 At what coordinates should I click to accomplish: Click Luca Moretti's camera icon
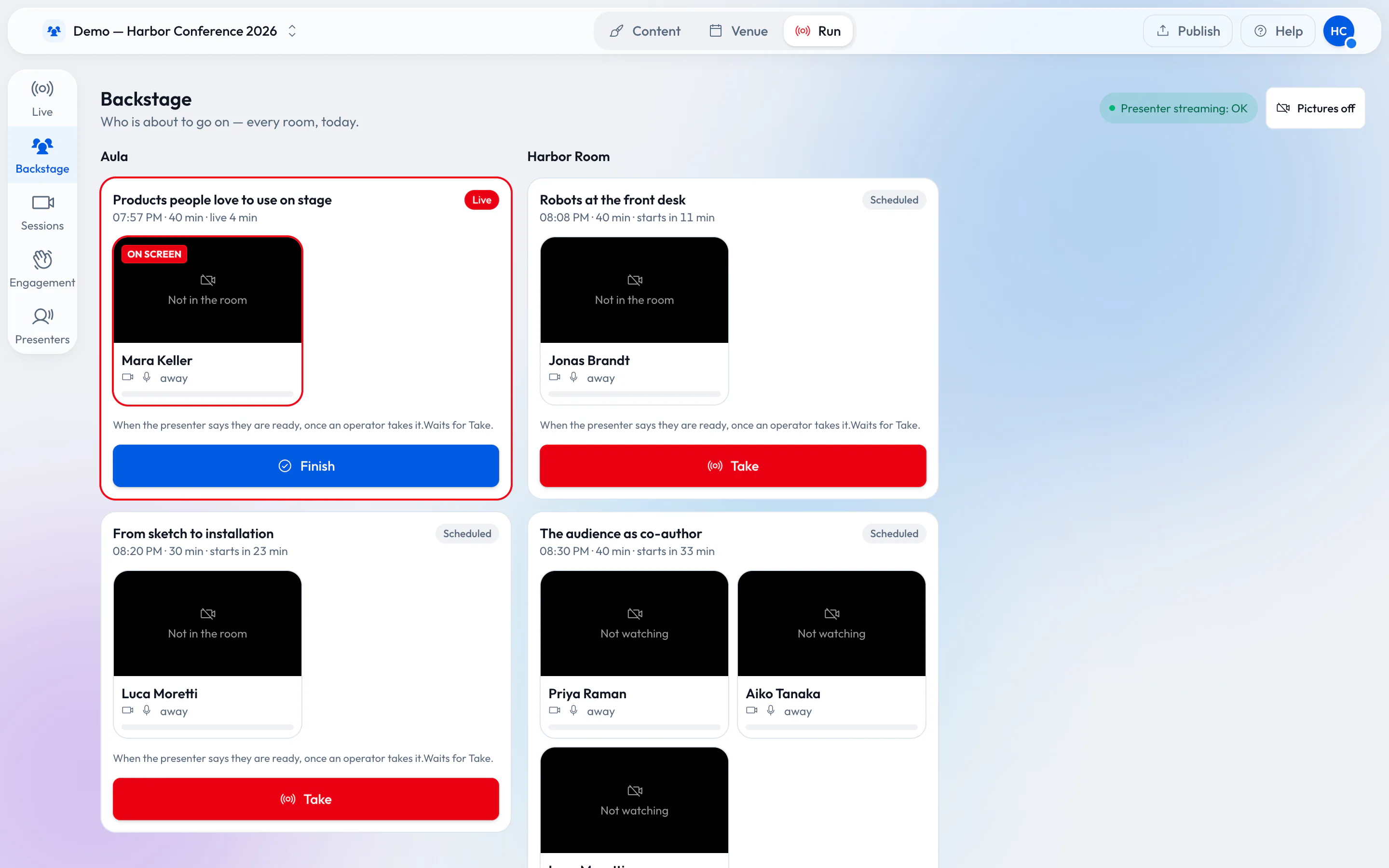(x=127, y=710)
